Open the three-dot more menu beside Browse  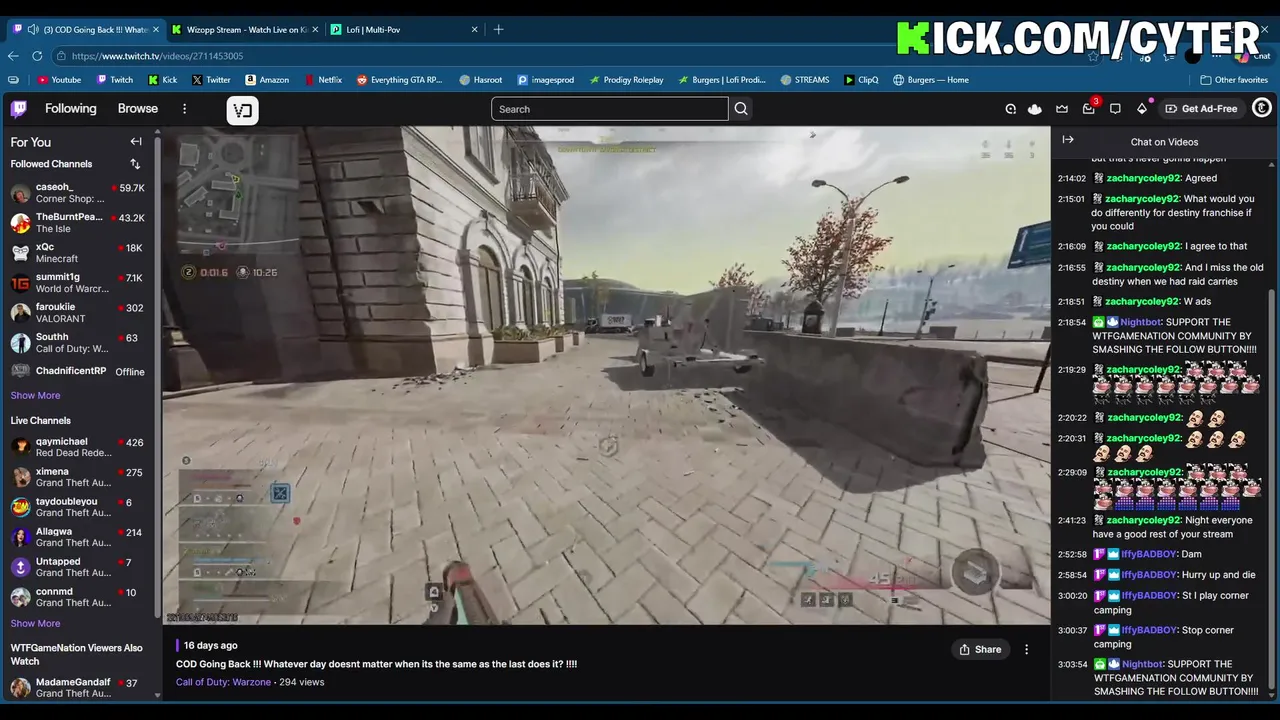click(x=184, y=109)
